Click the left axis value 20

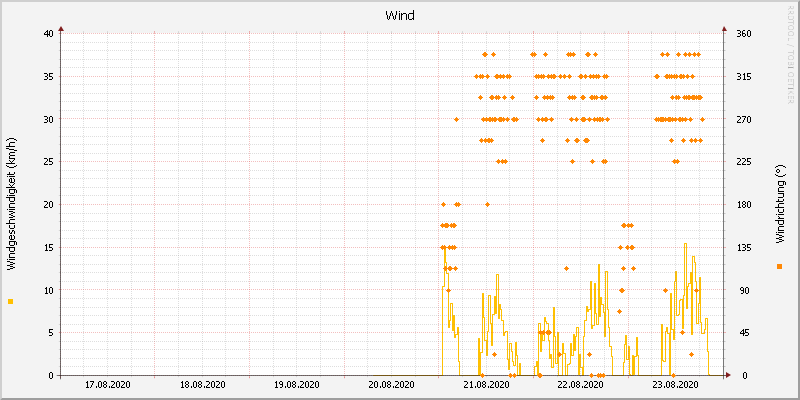[48, 205]
